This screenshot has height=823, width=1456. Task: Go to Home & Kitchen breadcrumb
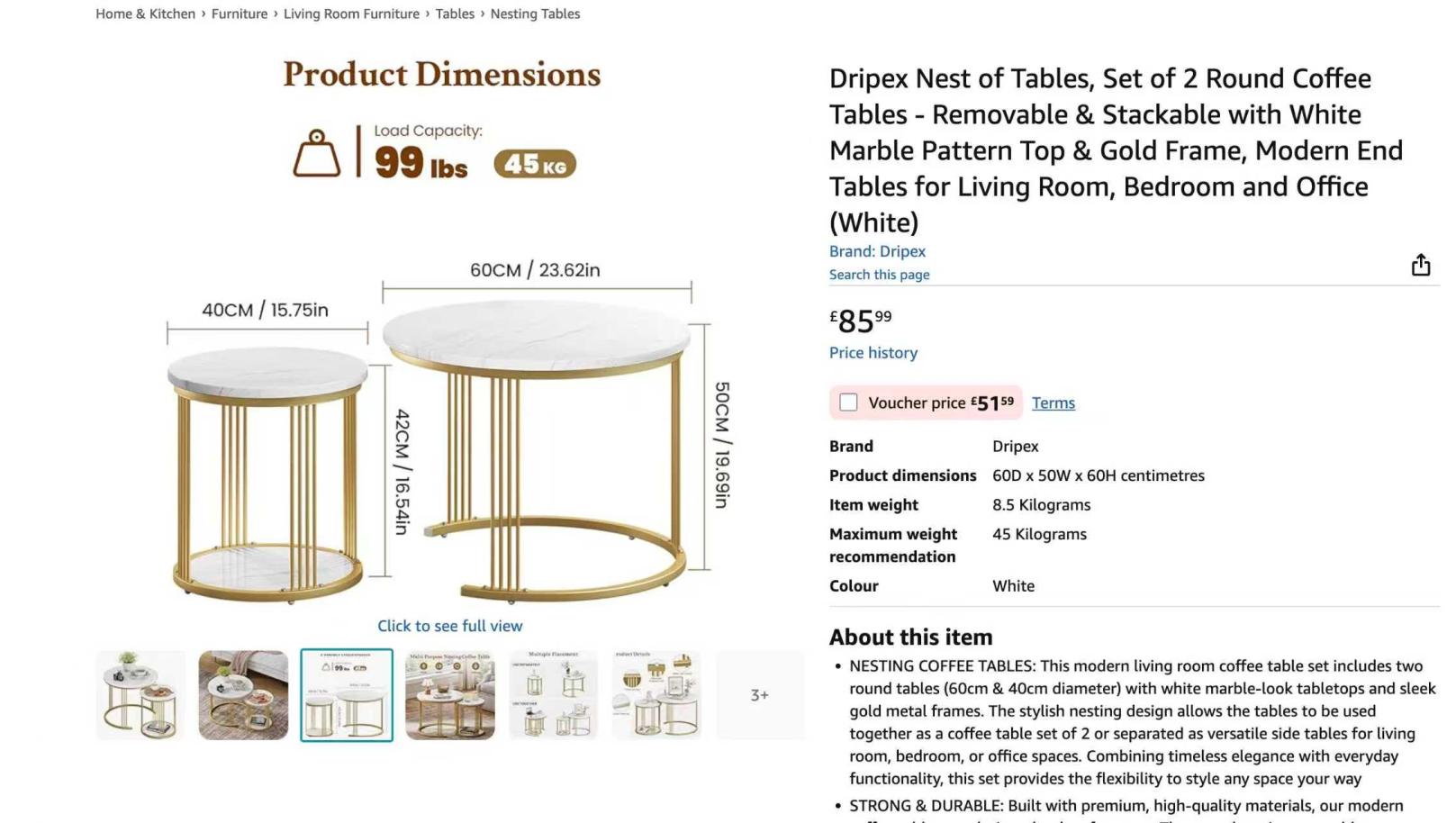[x=145, y=14]
